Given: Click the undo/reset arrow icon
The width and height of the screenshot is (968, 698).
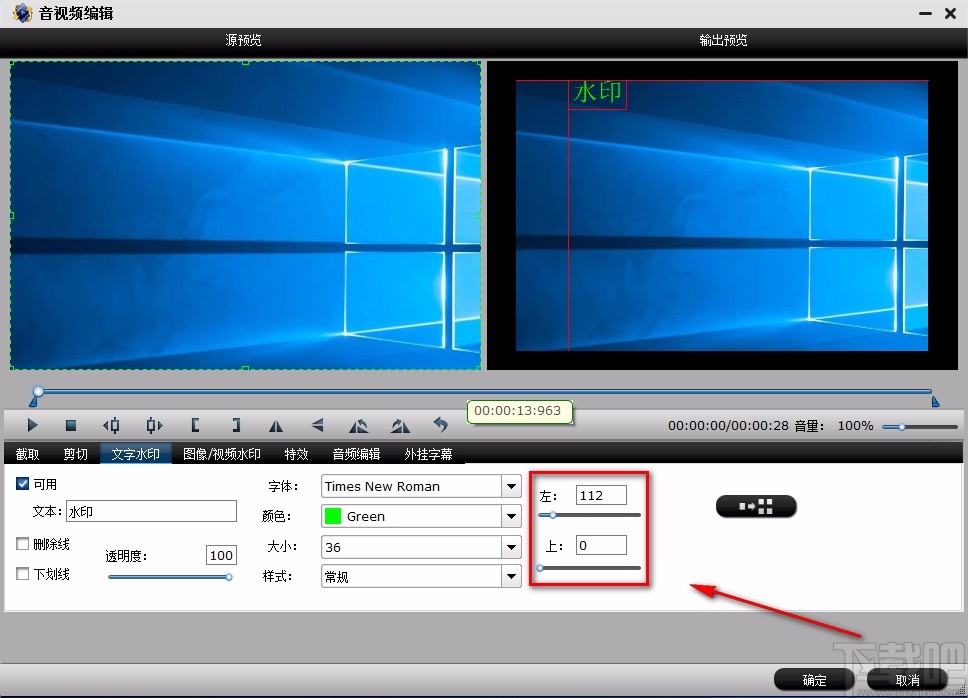Looking at the screenshot, I should [441, 425].
